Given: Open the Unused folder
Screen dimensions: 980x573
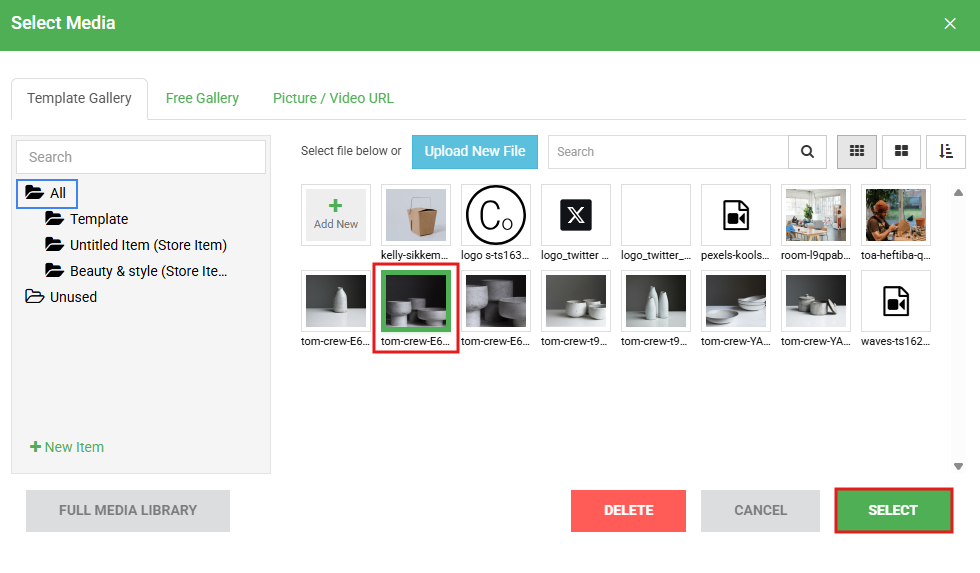Looking at the screenshot, I should [x=73, y=297].
